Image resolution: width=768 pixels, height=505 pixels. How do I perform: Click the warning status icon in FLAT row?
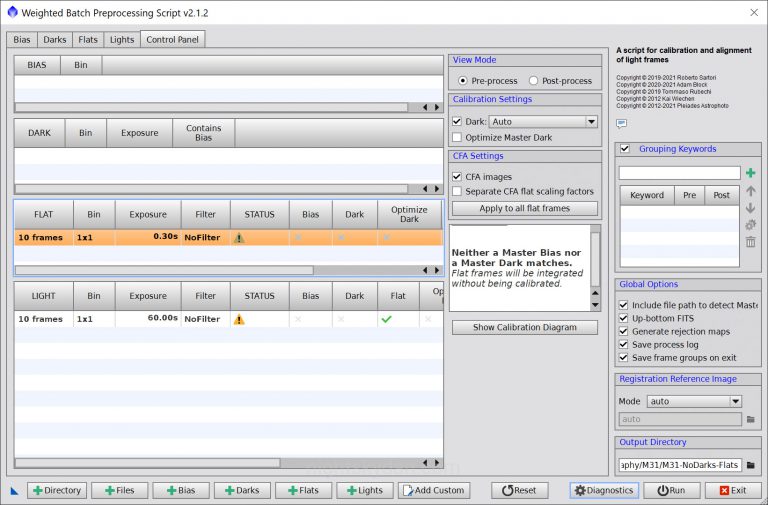[x=239, y=238]
